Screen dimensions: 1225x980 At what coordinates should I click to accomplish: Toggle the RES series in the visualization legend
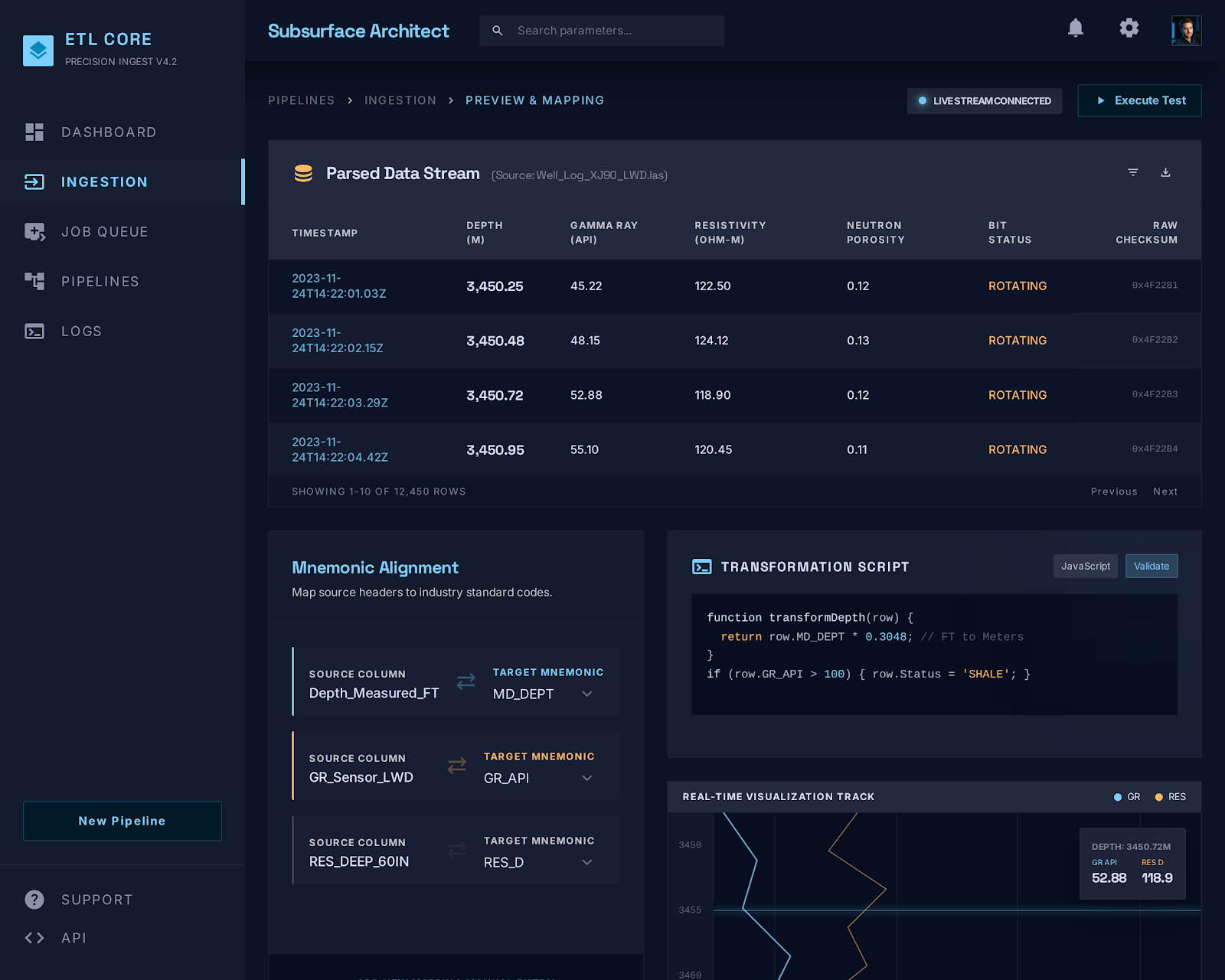[1170, 796]
